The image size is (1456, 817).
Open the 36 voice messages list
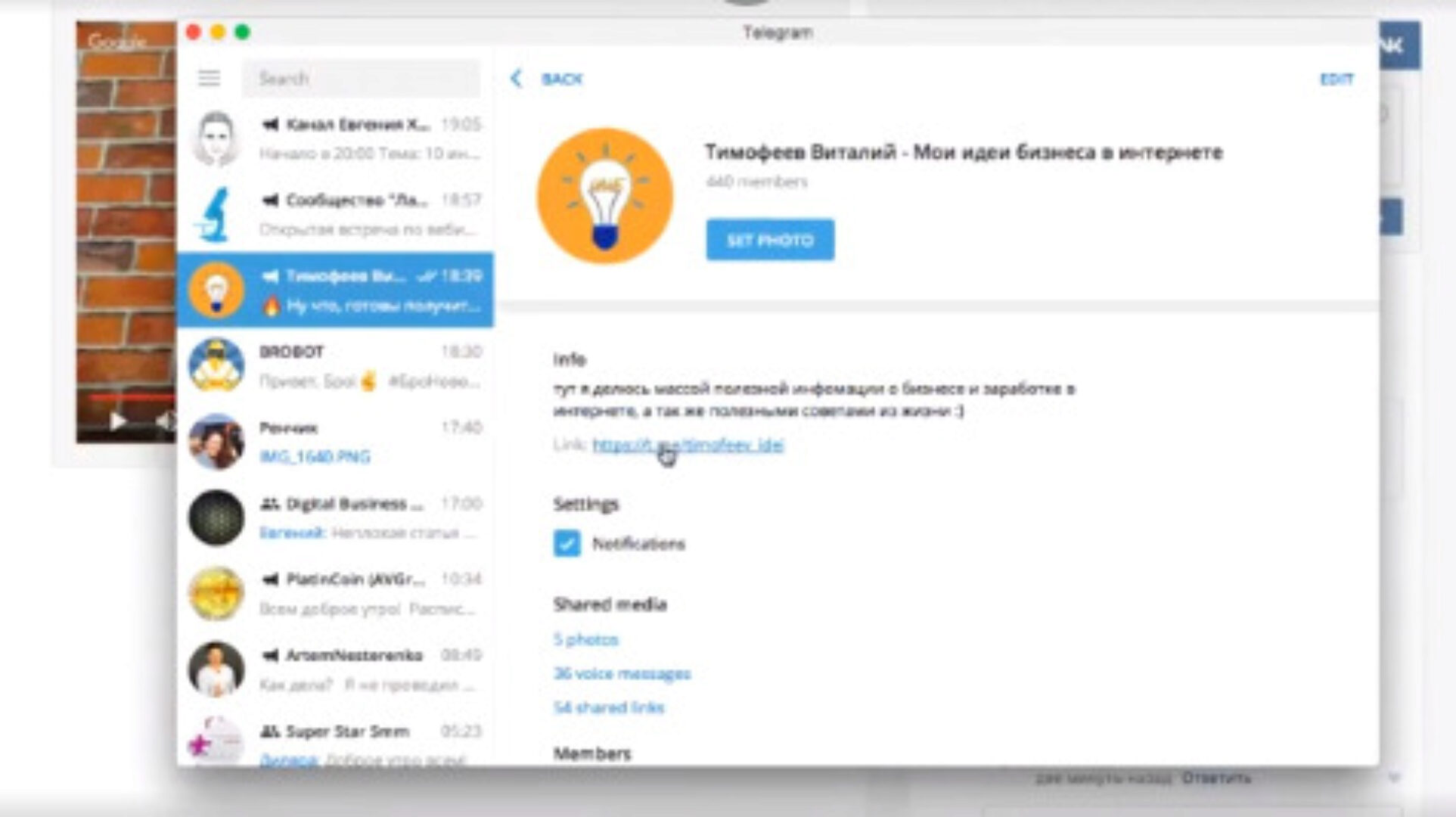coord(622,673)
